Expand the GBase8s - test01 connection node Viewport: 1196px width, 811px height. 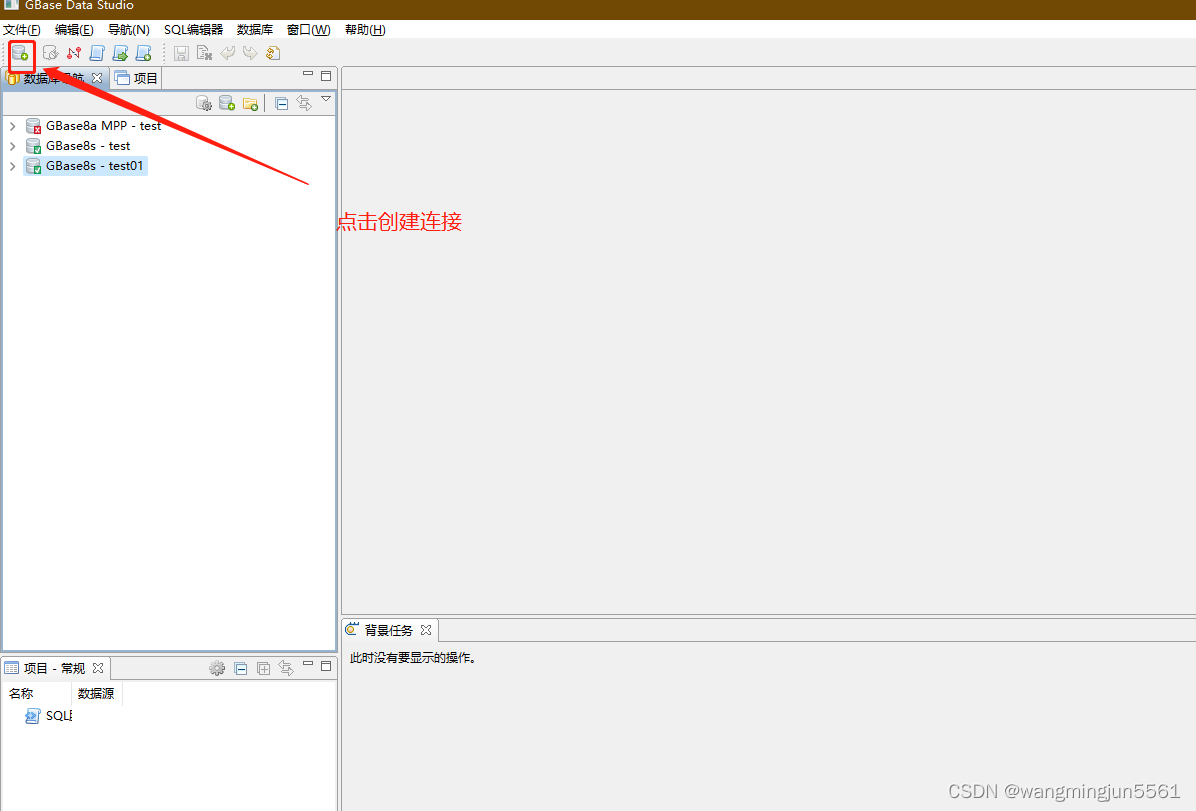(12, 165)
